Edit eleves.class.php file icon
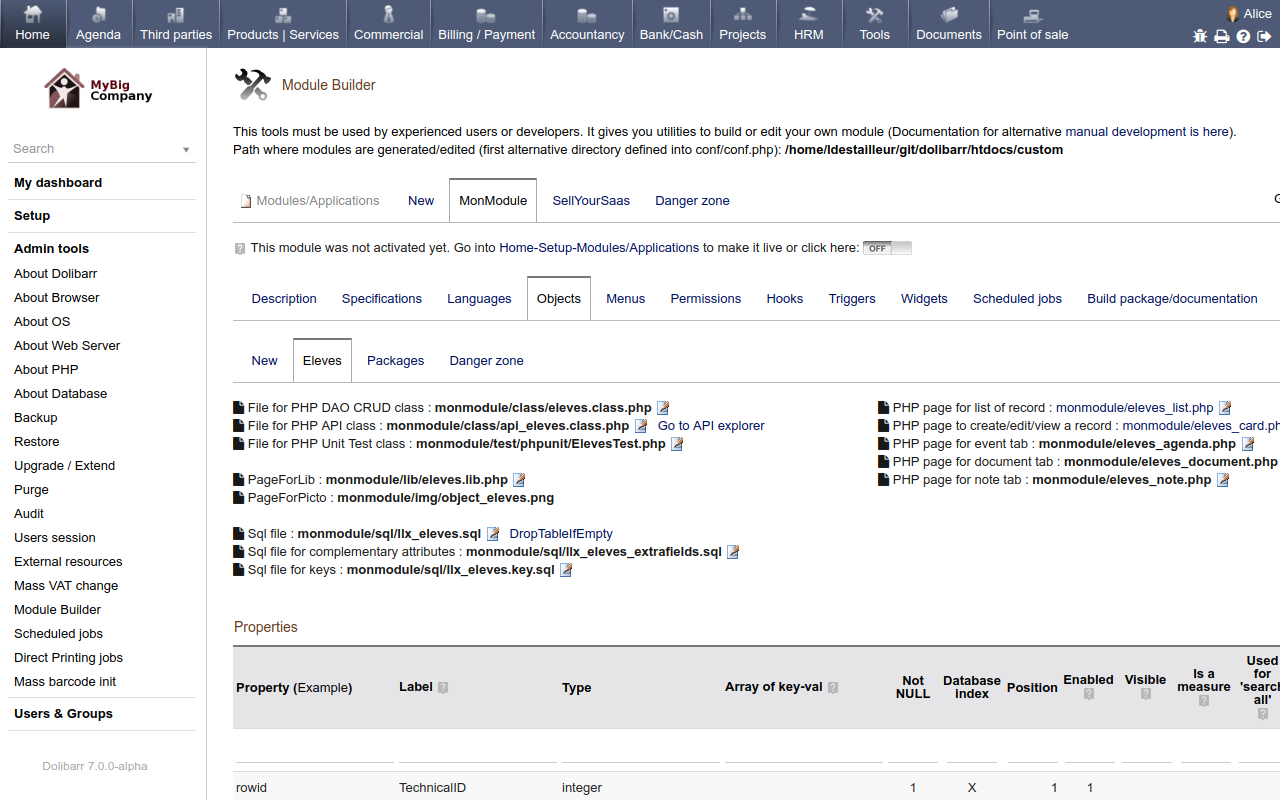Viewport: 1280px width, 800px height. coord(663,408)
